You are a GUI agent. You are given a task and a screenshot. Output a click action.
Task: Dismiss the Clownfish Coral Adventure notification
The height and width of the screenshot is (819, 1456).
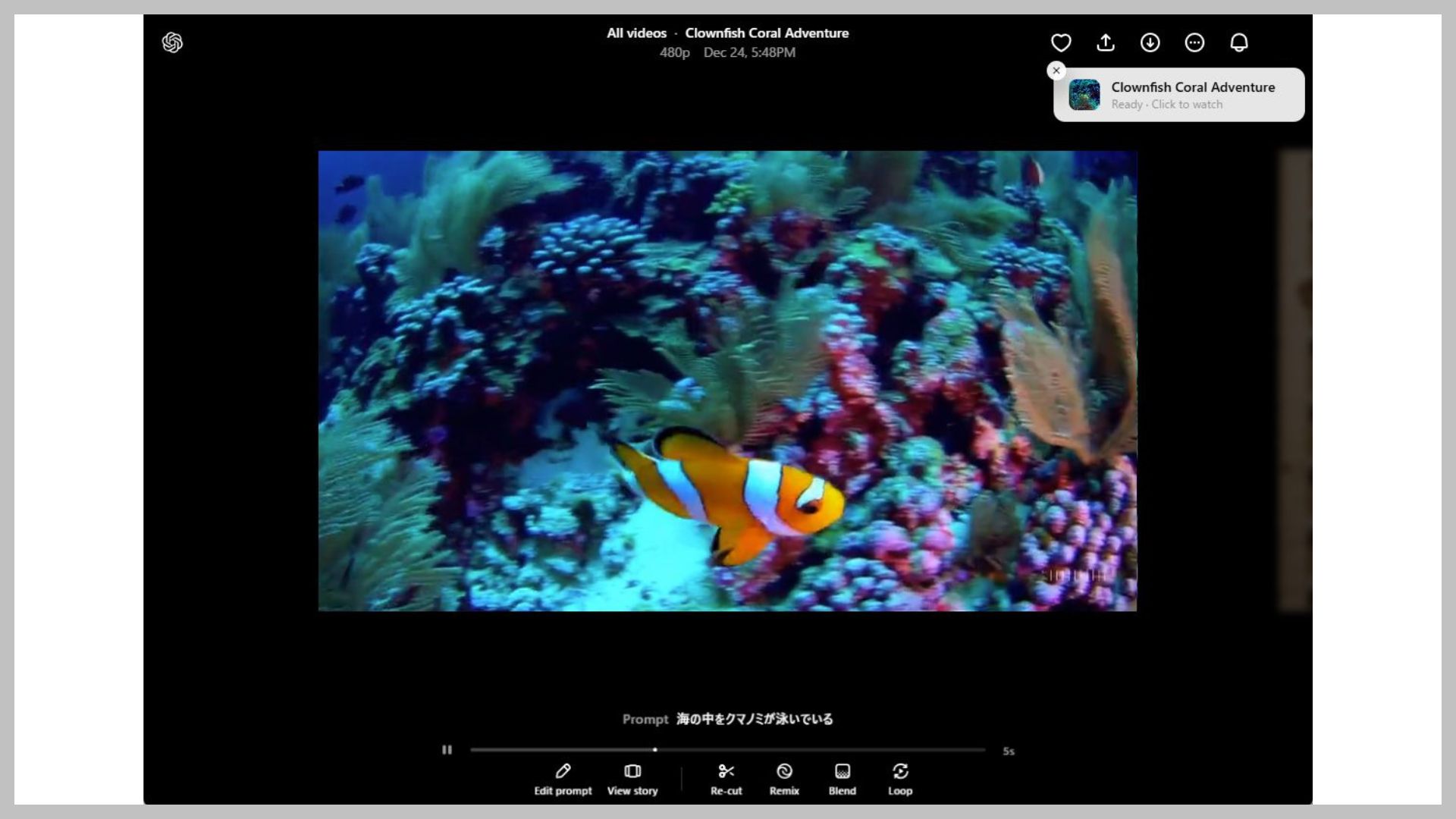click(x=1057, y=70)
